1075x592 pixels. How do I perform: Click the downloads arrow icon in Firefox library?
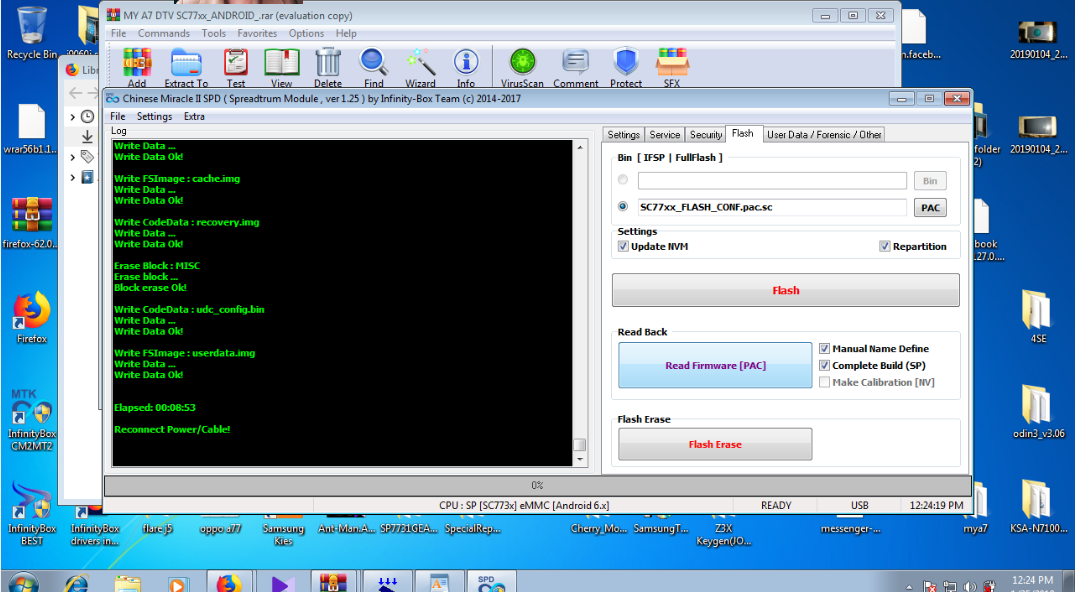87,137
